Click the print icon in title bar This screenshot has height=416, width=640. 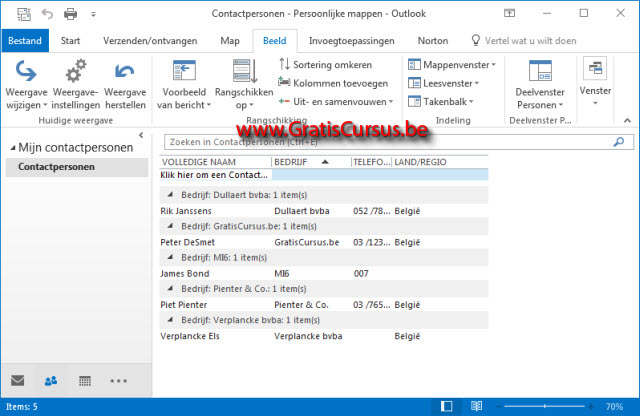(x=71, y=14)
